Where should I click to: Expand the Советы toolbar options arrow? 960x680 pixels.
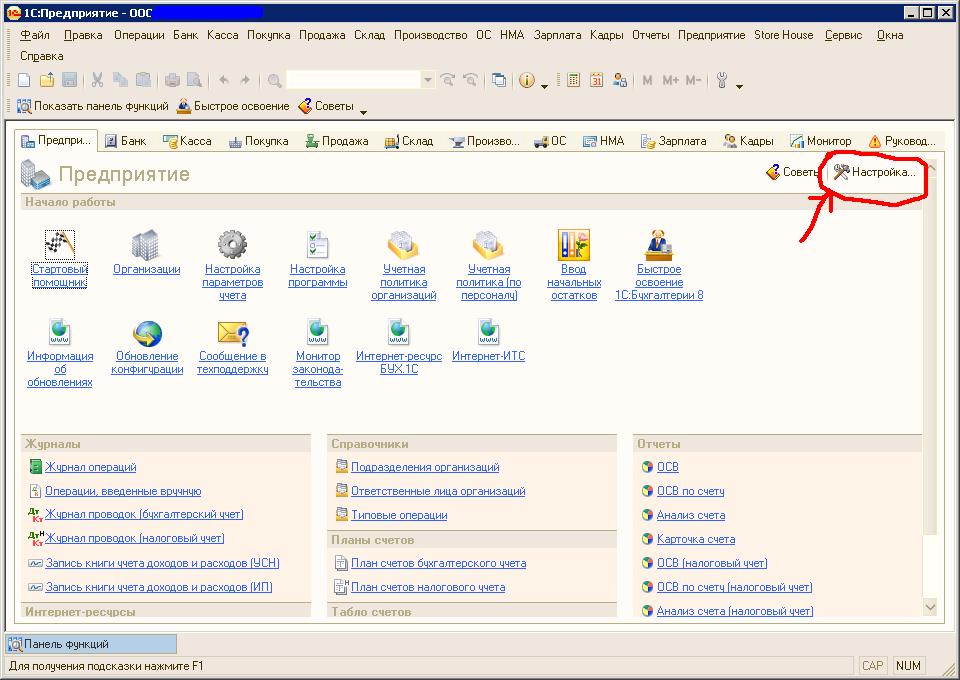(x=363, y=112)
